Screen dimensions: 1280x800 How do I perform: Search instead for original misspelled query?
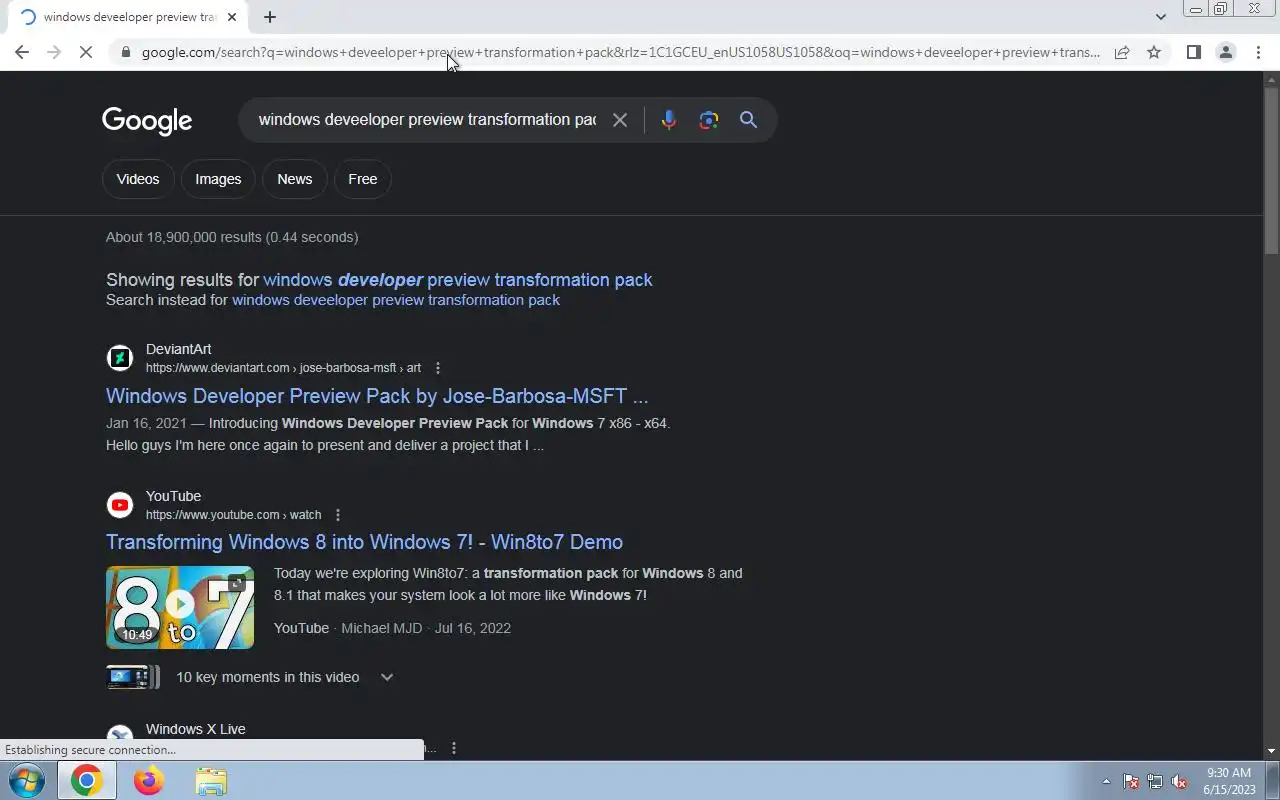pyautogui.click(x=396, y=300)
